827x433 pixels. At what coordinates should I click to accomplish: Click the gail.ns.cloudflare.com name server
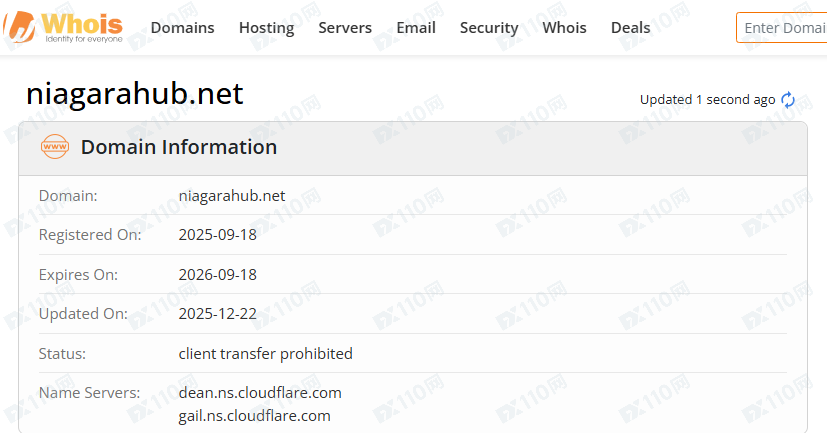tap(254, 415)
